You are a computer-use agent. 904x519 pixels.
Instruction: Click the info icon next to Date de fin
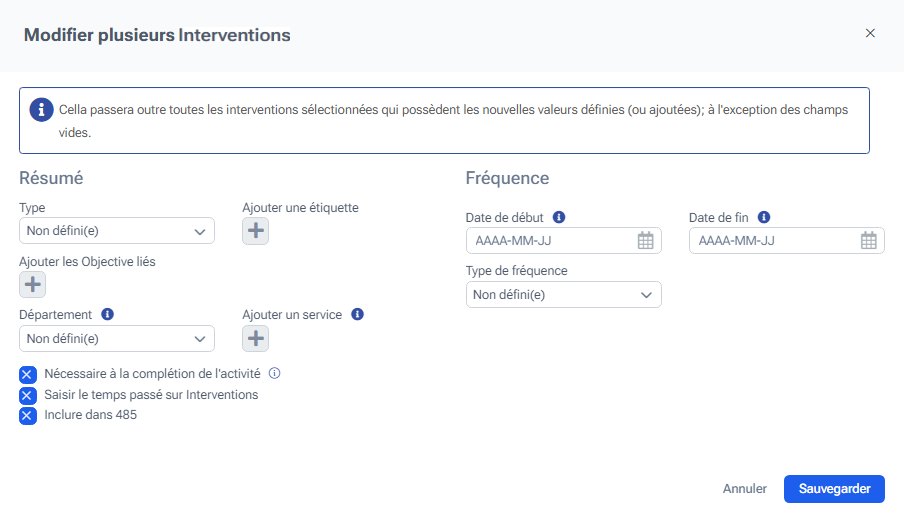[764, 217]
